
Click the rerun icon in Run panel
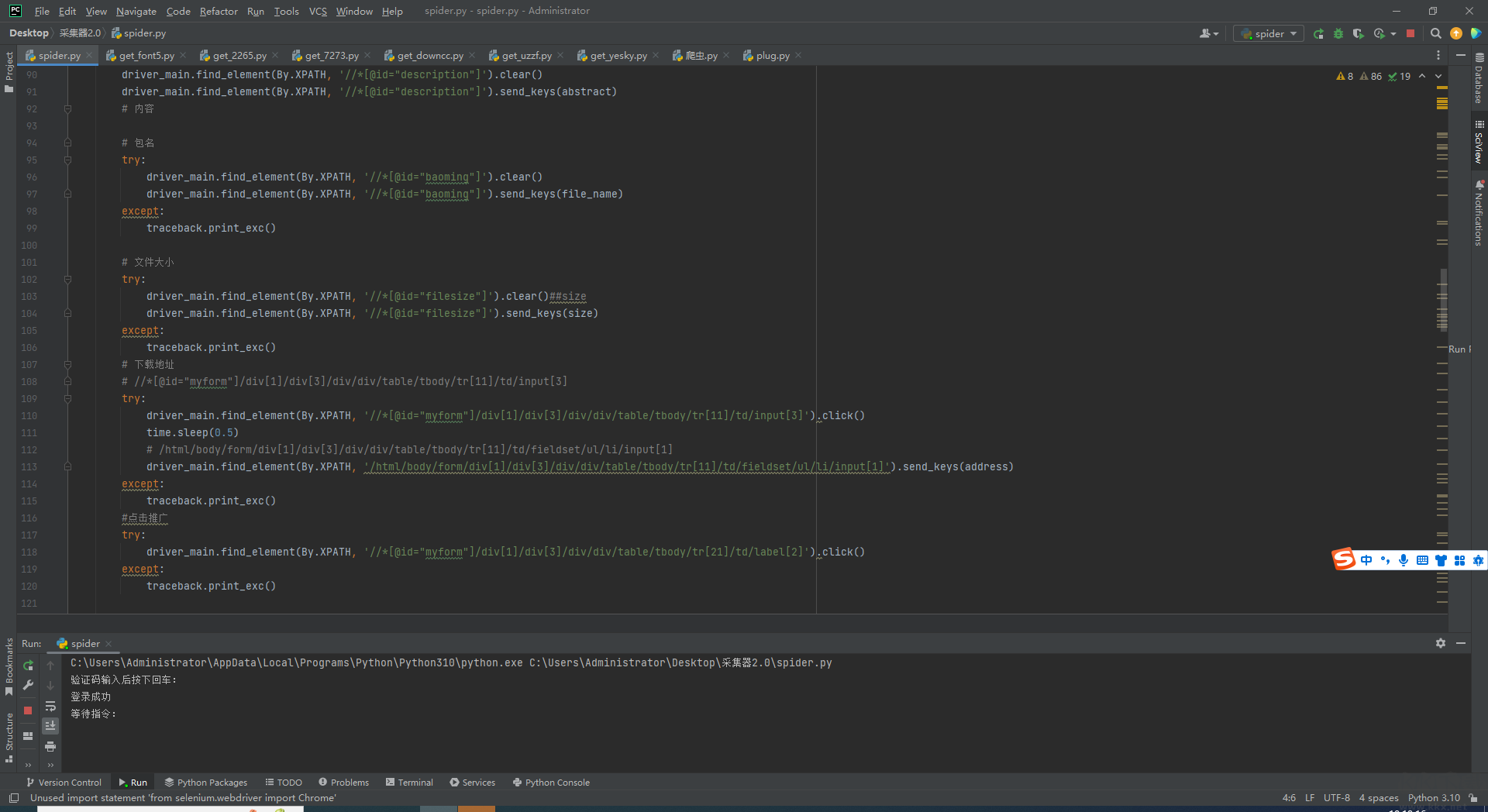click(29, 666)
